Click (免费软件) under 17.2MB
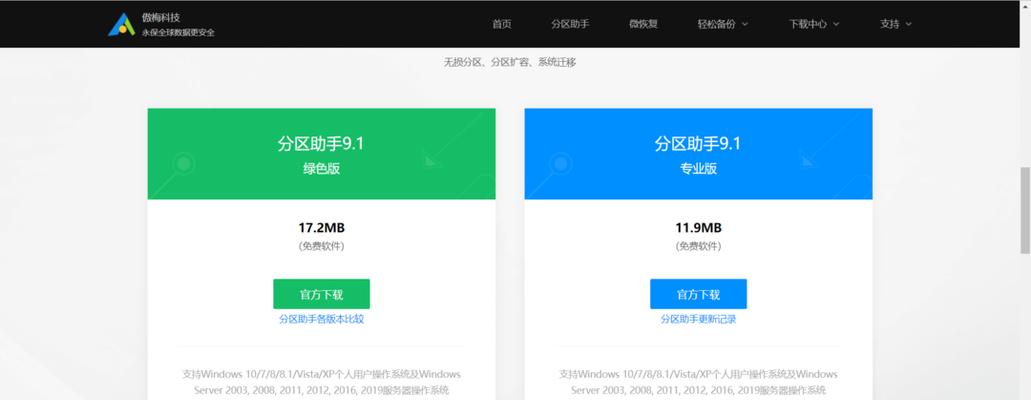1031x400 pixels. (322, 247)
